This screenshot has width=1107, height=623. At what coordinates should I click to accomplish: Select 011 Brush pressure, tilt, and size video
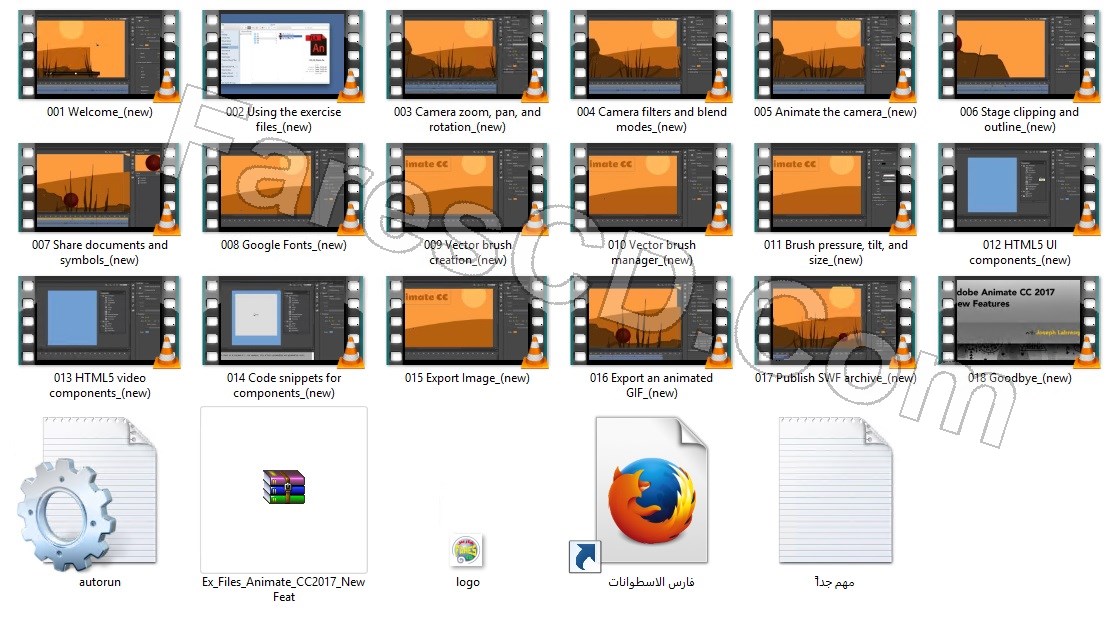pos(835,189)
